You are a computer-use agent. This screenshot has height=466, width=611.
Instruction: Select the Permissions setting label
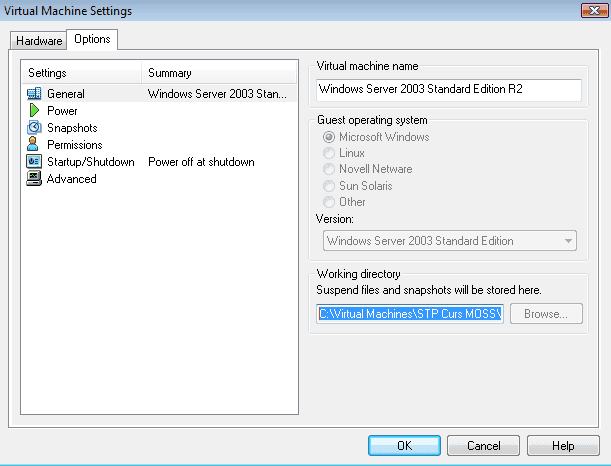(75, 145)
